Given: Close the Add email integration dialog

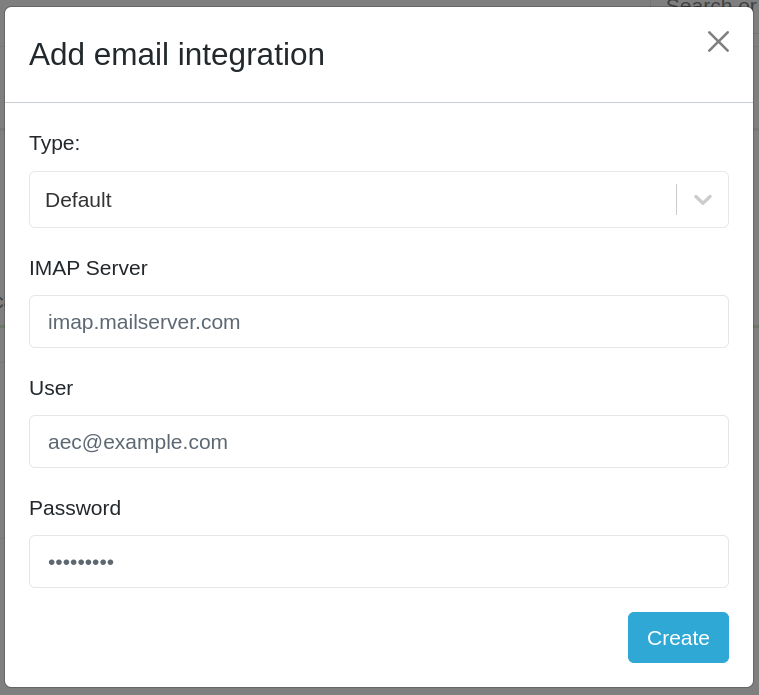Looking at the screenshot, I should (x=718, y=41).
